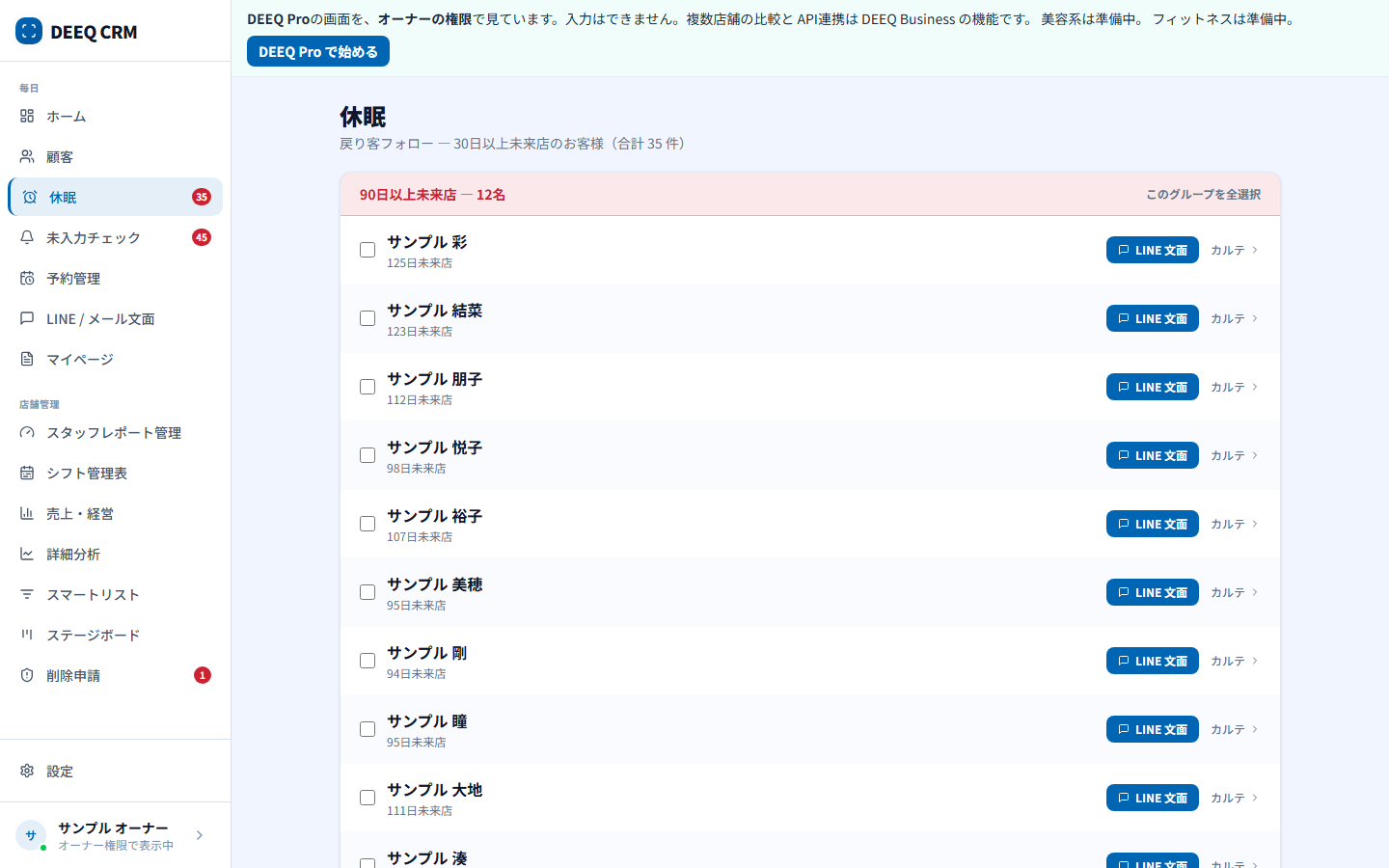Screen dimensions: 1389x868
Task: Click このグループを全選択
Action: pos(1203,194)
